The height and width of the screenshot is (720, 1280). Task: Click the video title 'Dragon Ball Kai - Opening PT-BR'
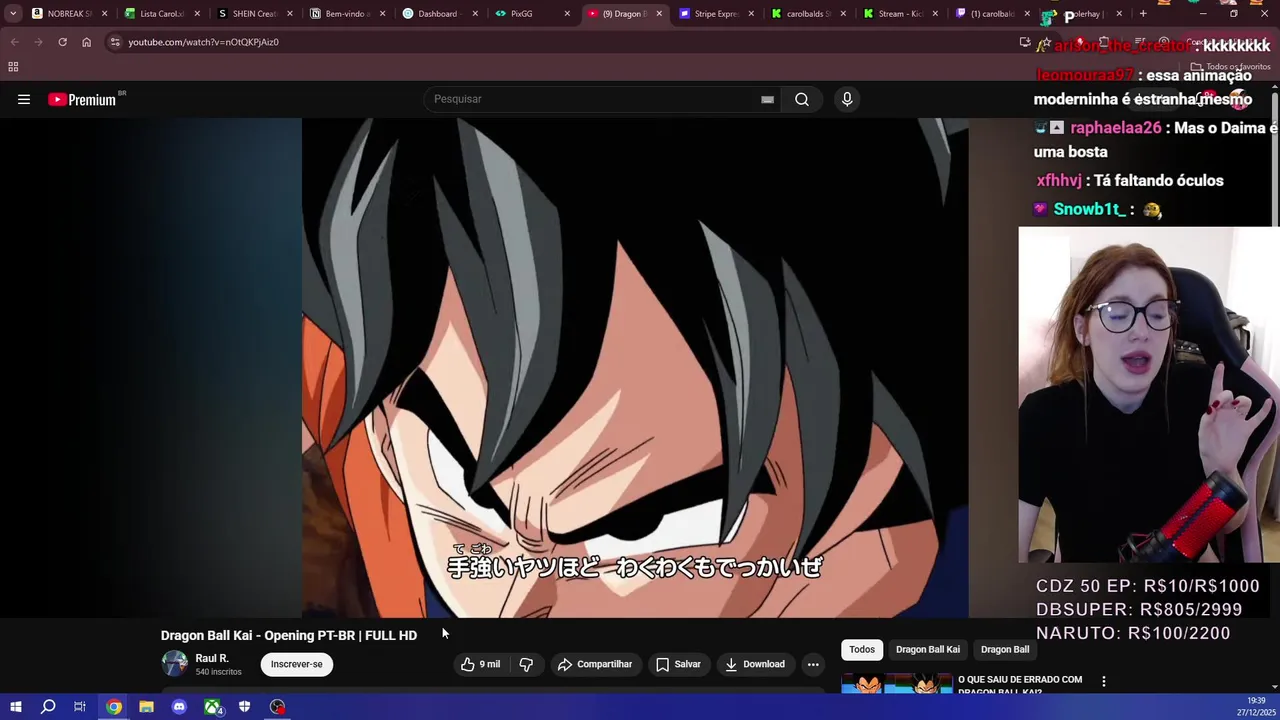(289, 635)
